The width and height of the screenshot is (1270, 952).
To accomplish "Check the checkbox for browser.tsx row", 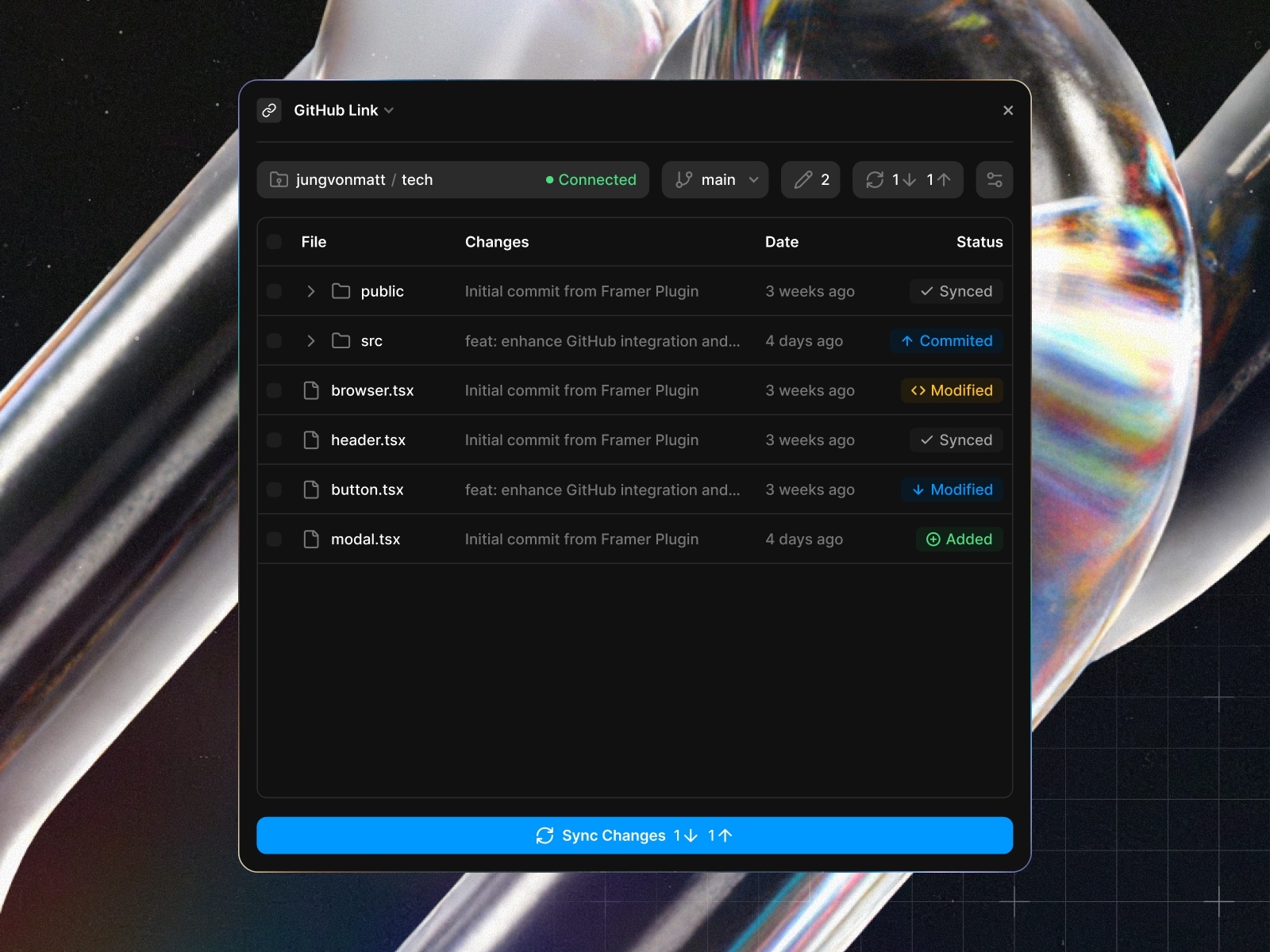I will [275, 390].
